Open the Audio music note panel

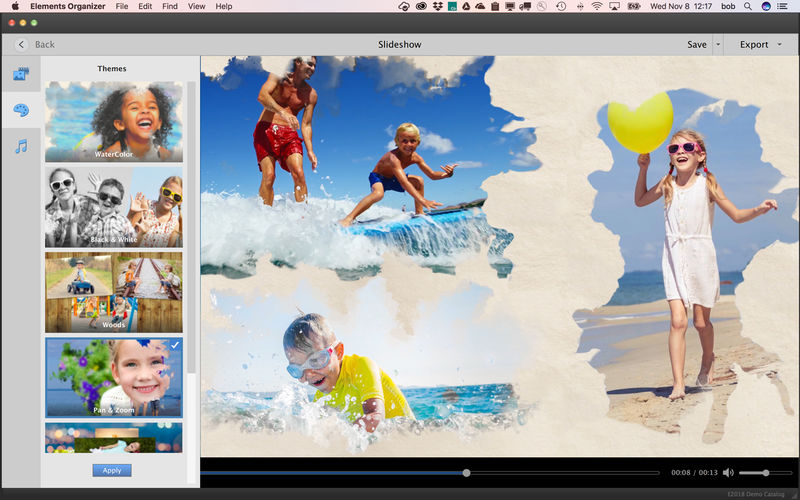(x=20, y=146)
